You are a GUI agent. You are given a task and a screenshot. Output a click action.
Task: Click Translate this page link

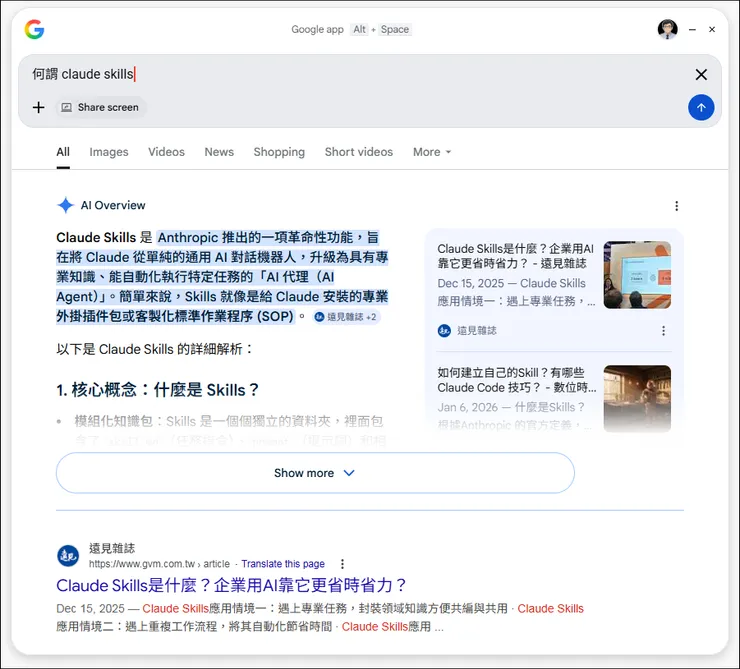pyautogui.click(x=283, y=564)
